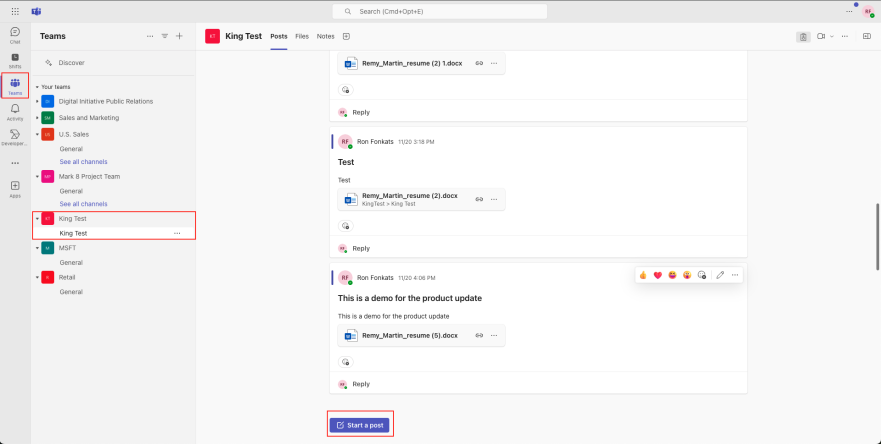Open Remy_Martin_resume (5).docx file
The image size is (881, 444).
pos(410,336)
